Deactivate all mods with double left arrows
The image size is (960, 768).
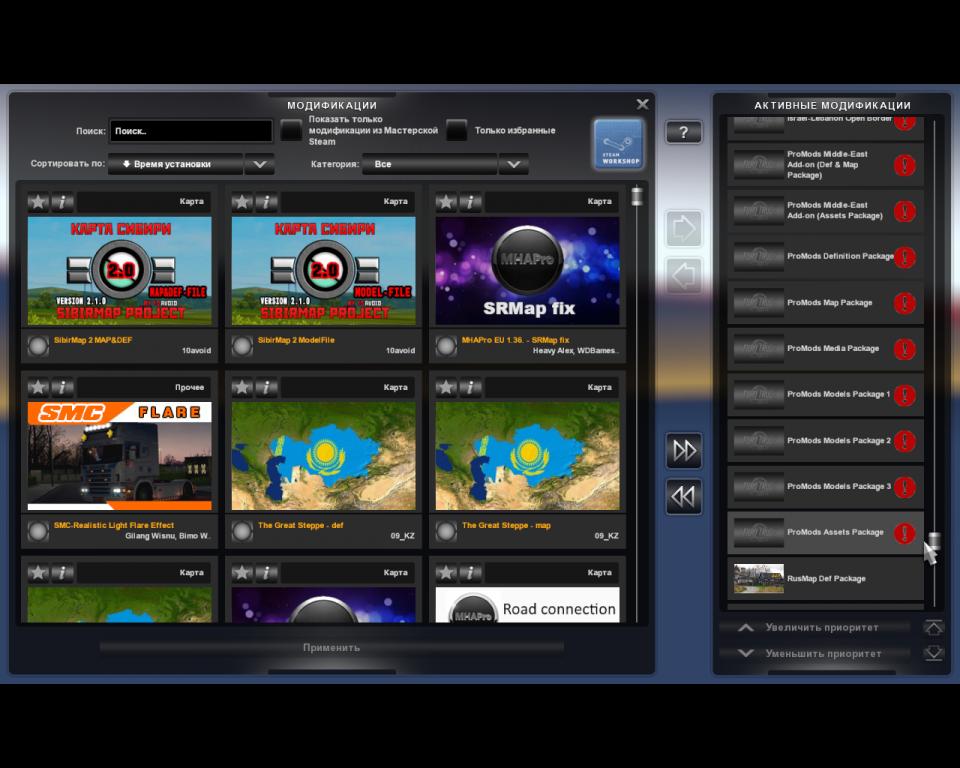click(683, 496)
